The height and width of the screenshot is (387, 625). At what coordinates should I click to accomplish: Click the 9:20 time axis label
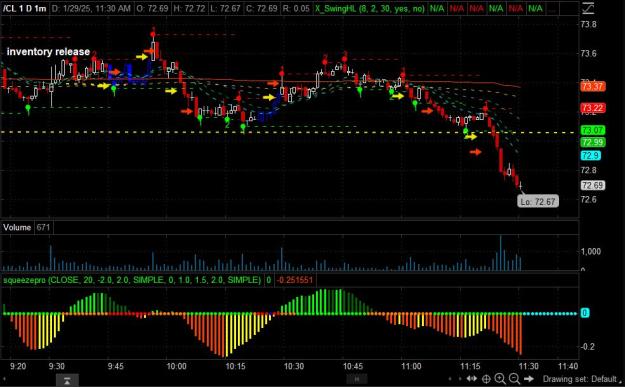pos(18,366)
